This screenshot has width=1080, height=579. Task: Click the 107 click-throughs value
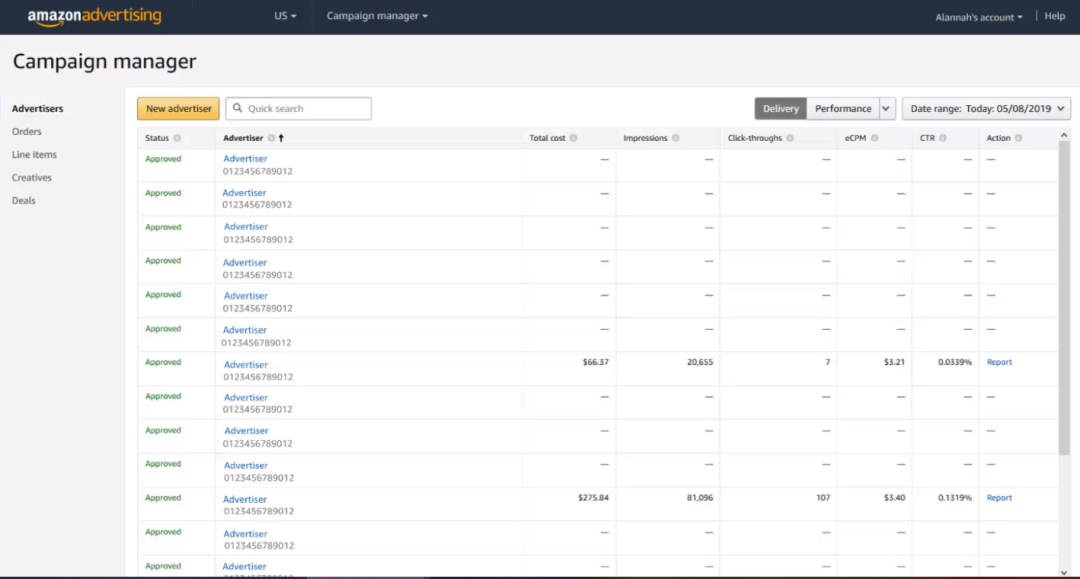coord(823,497)
